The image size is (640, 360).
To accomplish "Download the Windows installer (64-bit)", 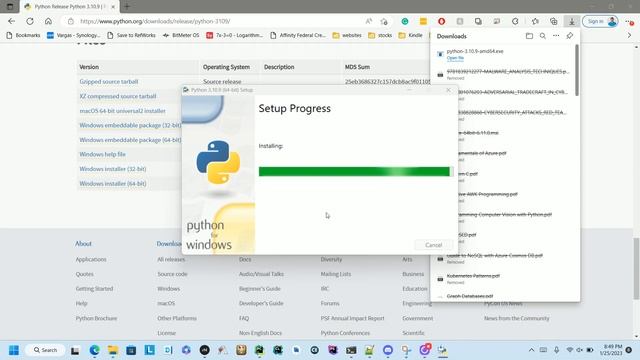I will (x=113, y=184).
